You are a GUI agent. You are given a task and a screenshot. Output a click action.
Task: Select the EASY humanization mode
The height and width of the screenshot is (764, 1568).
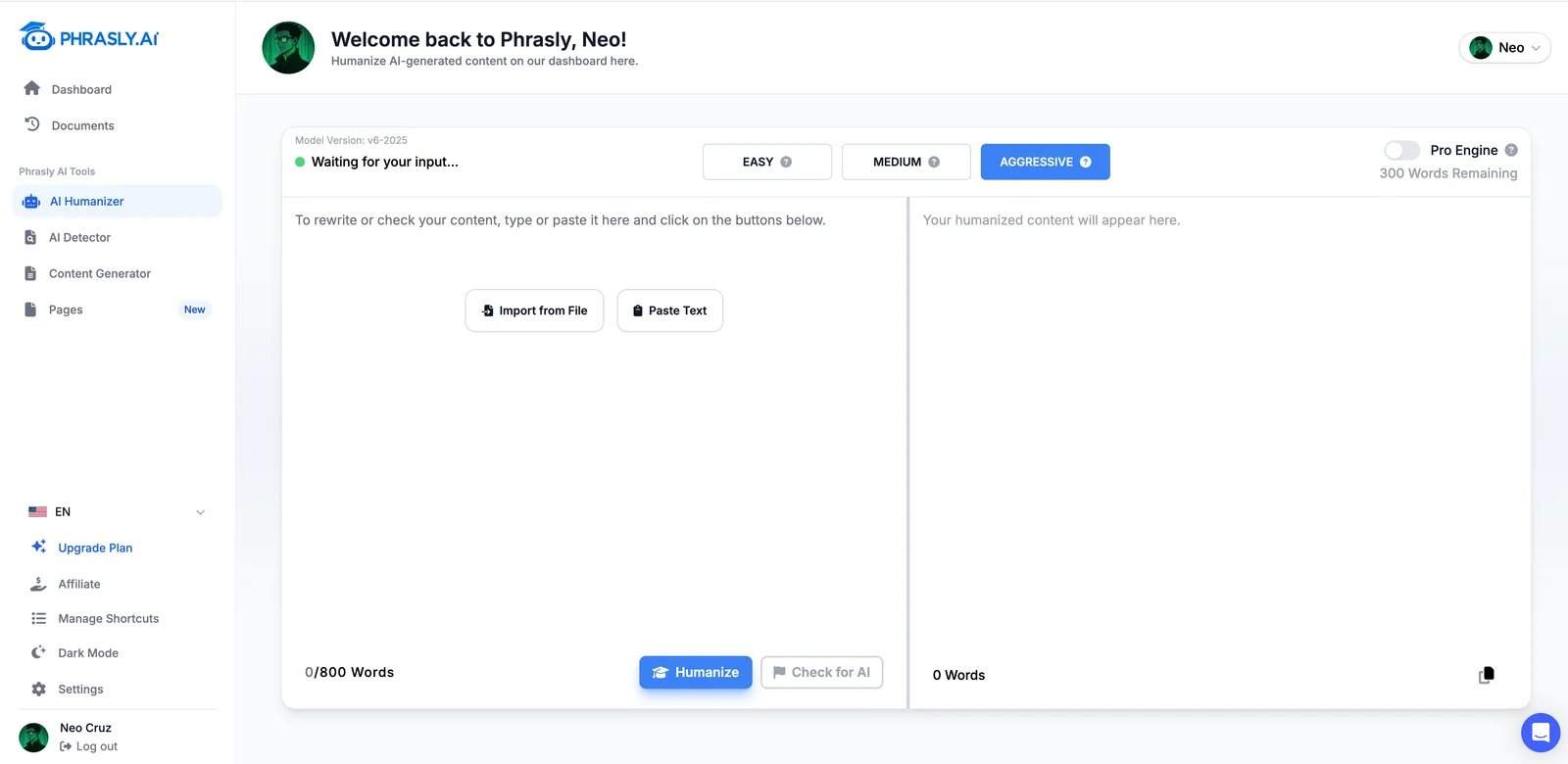coord(767,162)
